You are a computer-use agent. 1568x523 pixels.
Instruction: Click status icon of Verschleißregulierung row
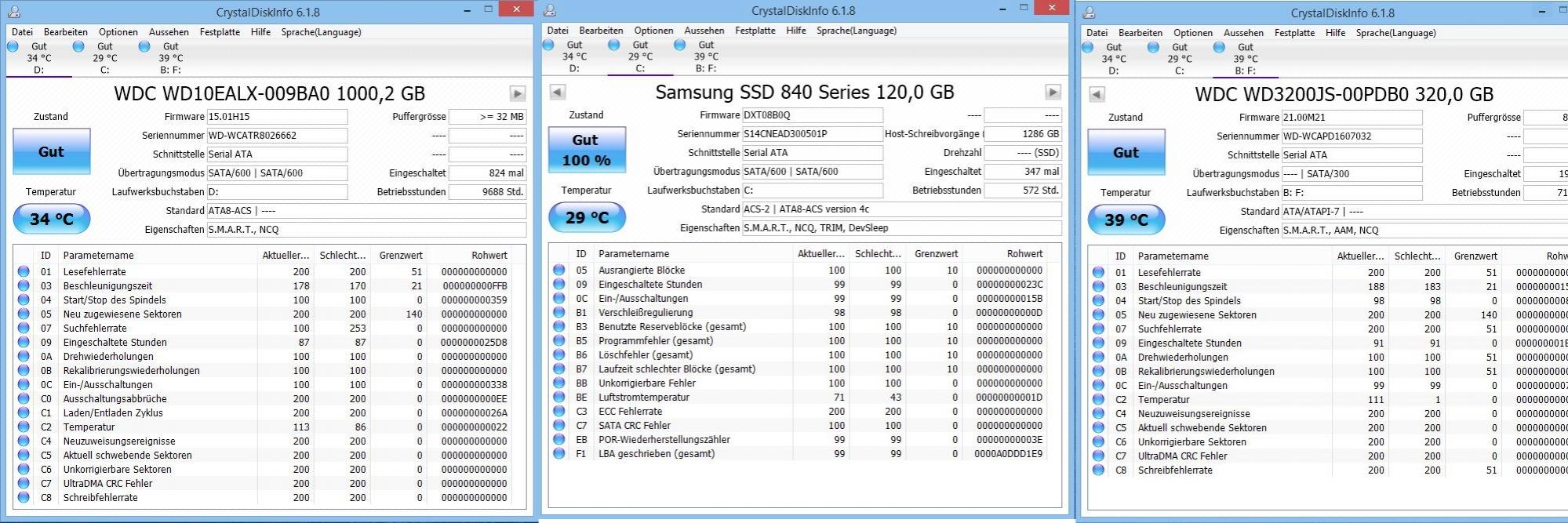click(x=558, y=313)
